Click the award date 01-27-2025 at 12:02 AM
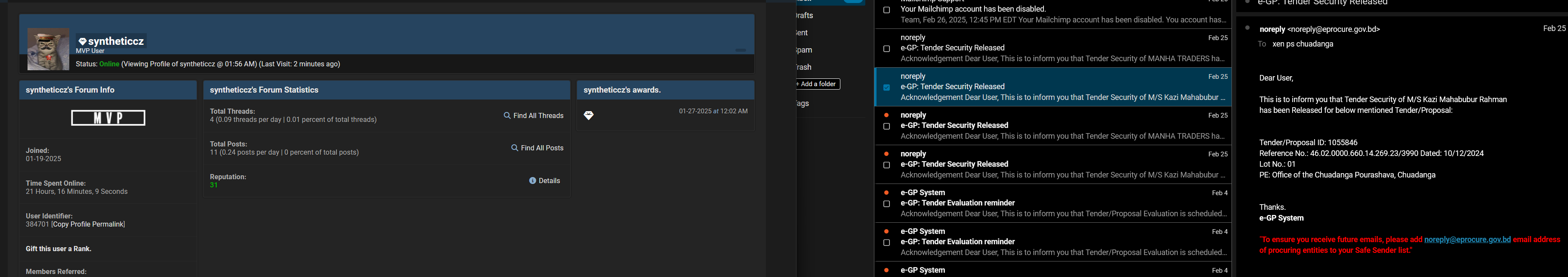Viewport: 1568px width, 277px height. point(713,112)
